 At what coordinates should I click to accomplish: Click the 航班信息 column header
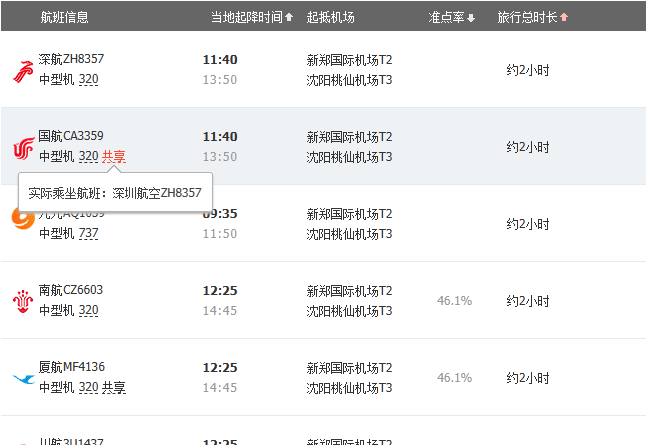tap(64, 17)
